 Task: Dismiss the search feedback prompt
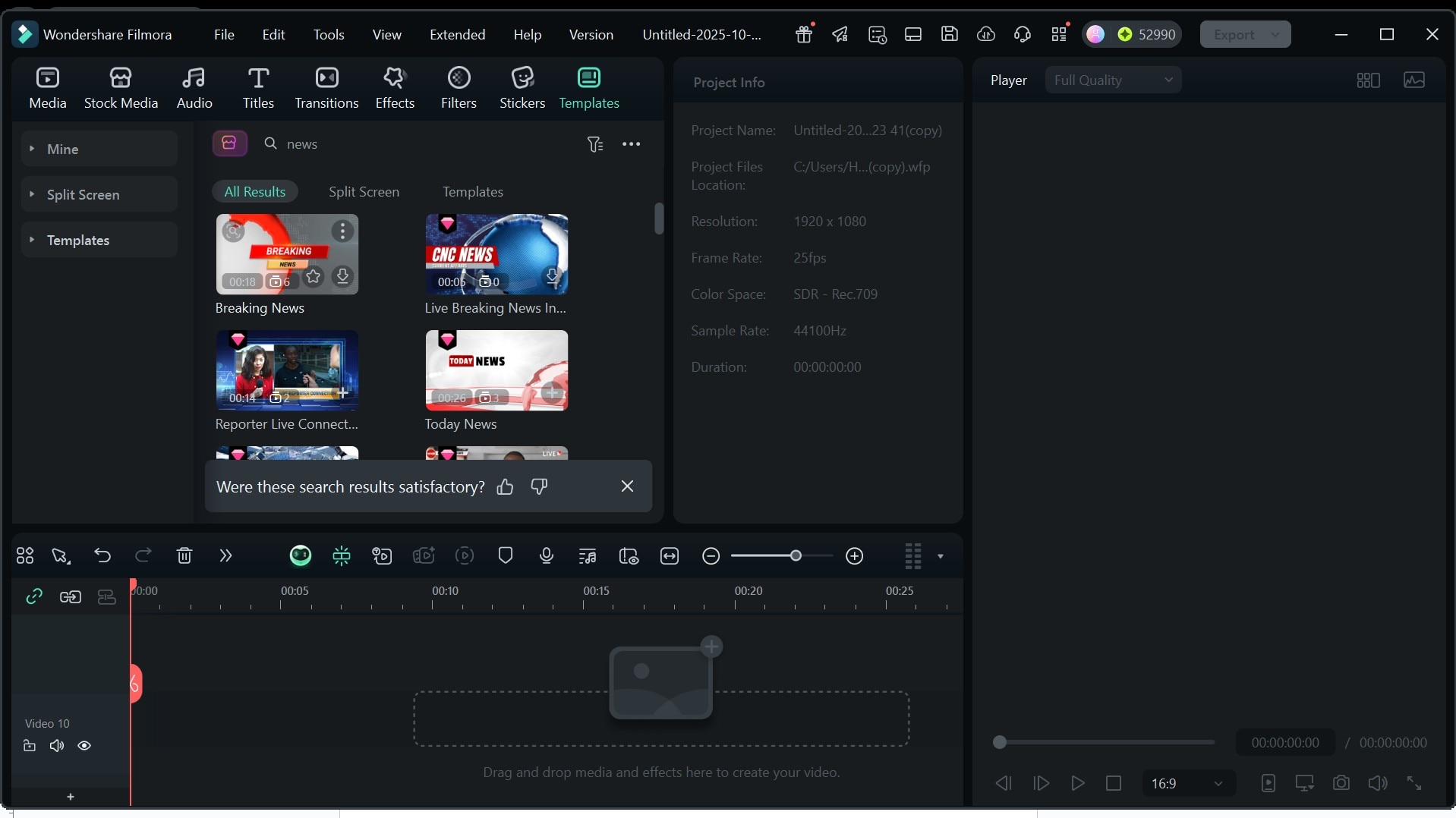tap(627, 486)
